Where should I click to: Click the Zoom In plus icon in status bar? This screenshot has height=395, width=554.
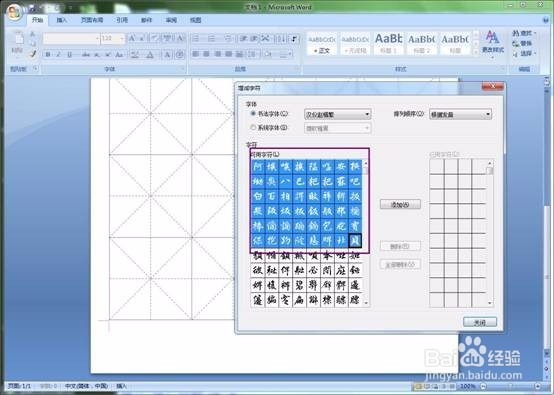coord(537,386)
